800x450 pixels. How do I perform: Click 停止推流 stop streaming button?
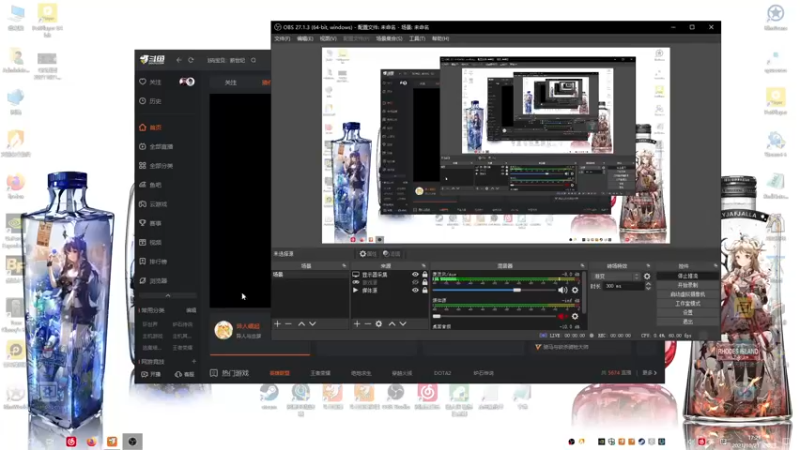coord(687,276)
